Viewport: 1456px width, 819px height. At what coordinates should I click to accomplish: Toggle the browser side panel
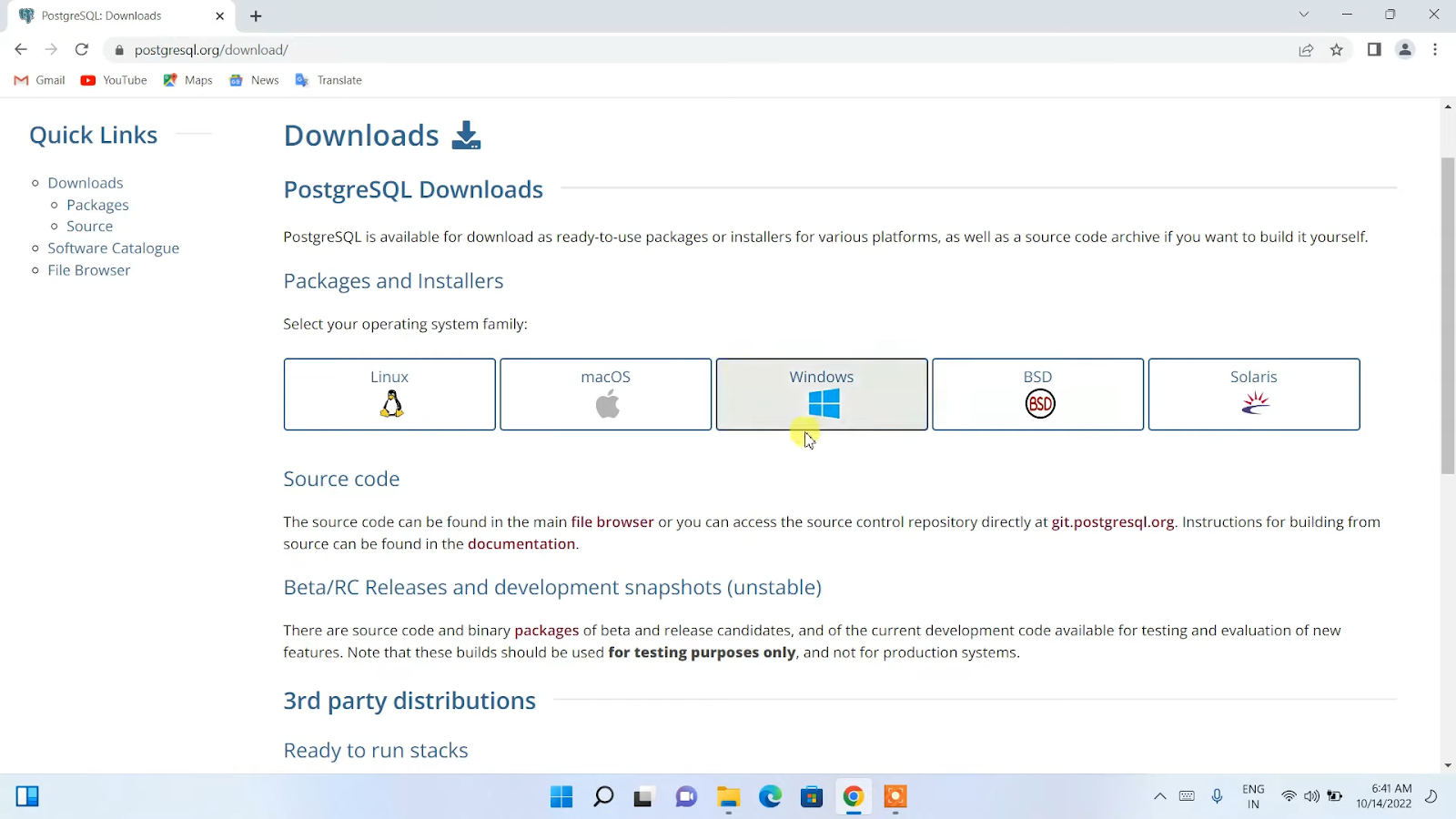click(x=1374, y=50)
